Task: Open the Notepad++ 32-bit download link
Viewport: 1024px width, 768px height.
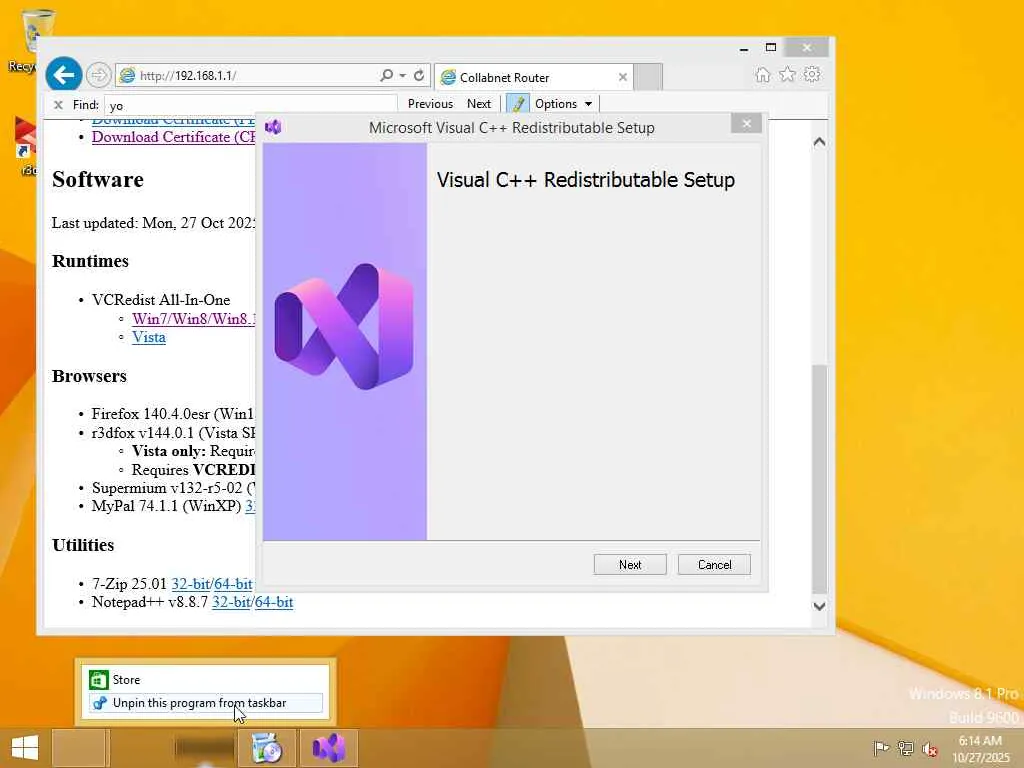Action: (231, 602)
